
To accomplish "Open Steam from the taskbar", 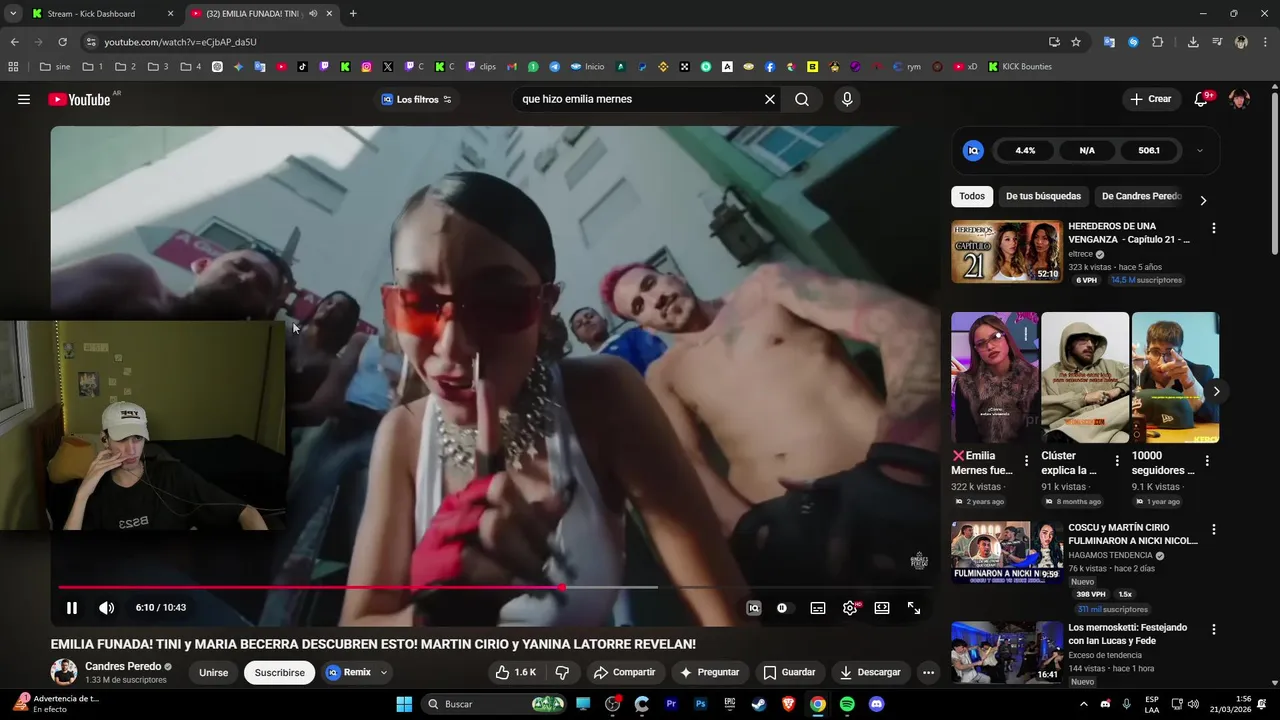I will tap(759, 704).
